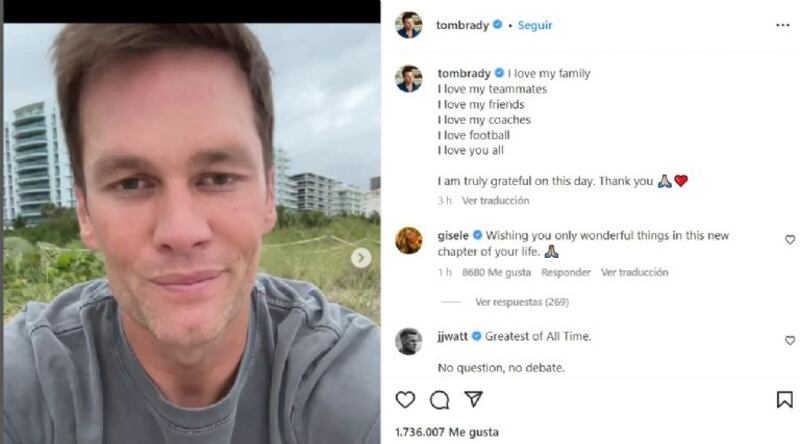Click the Seguir follow button

(x=535, y=25)
